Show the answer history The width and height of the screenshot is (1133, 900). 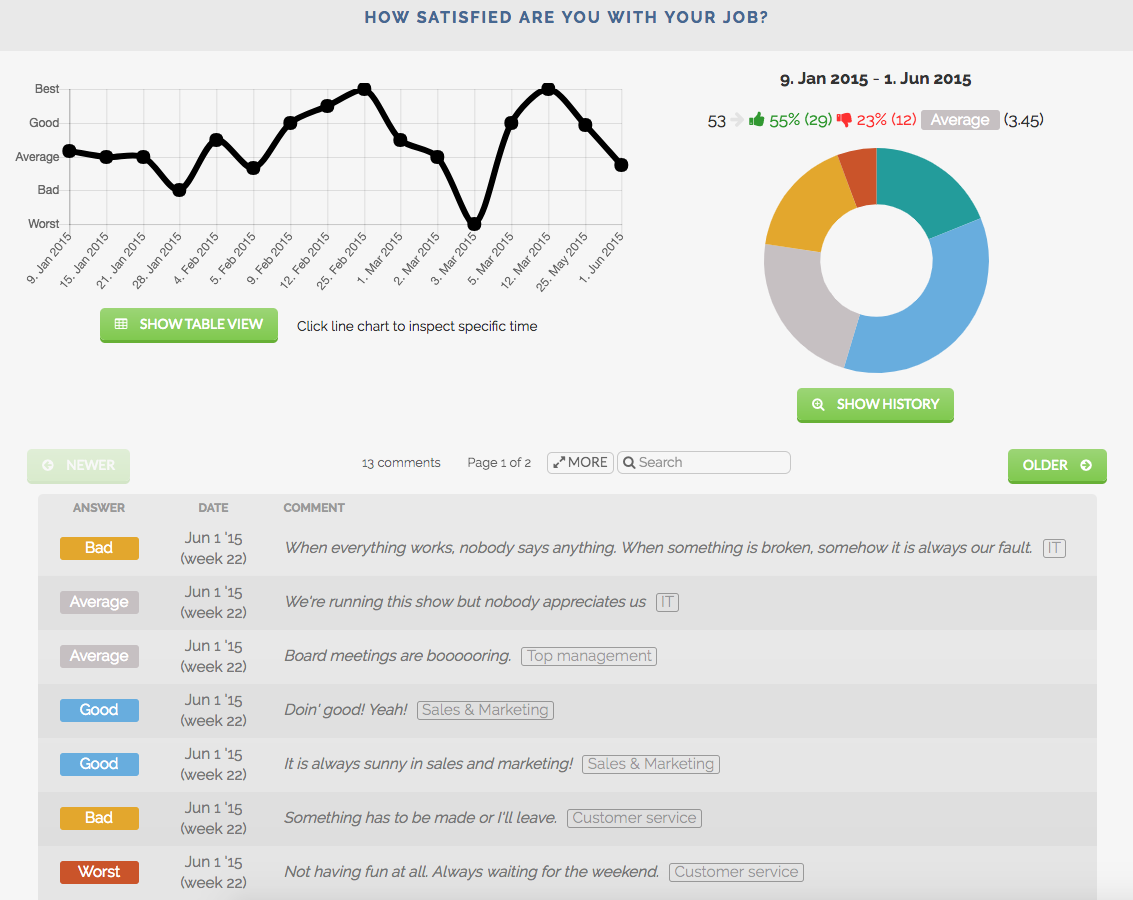[x=875, y=404]
